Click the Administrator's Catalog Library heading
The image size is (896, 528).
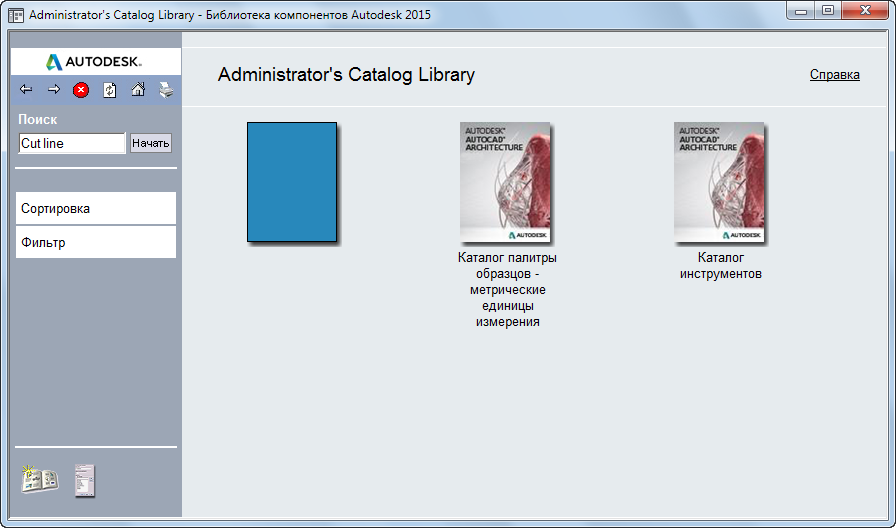coord(346,75)
